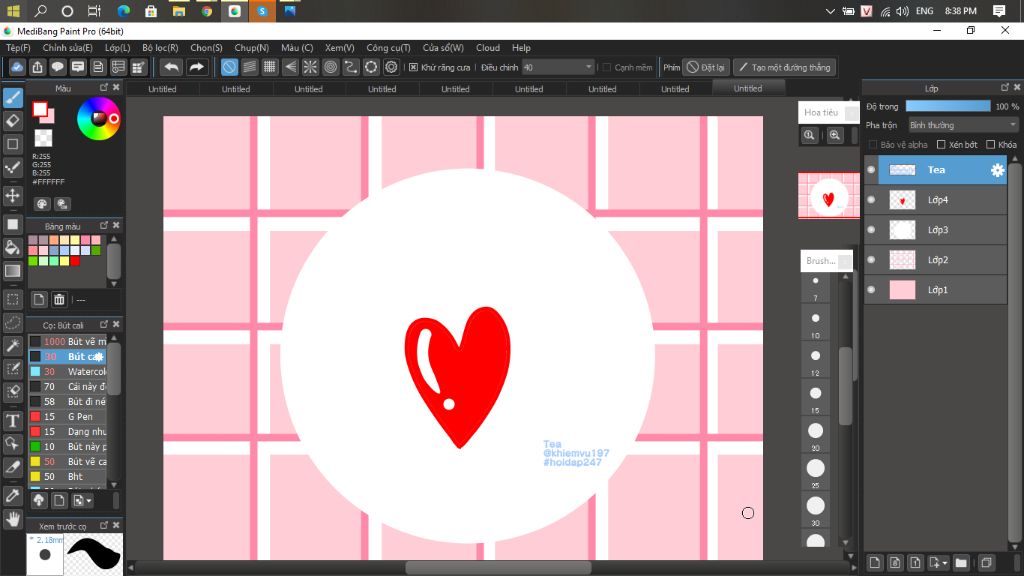This screenshot has height=576, width=1024.
Task: Hide the Lớp1 layer
Action: pos(871,290)
